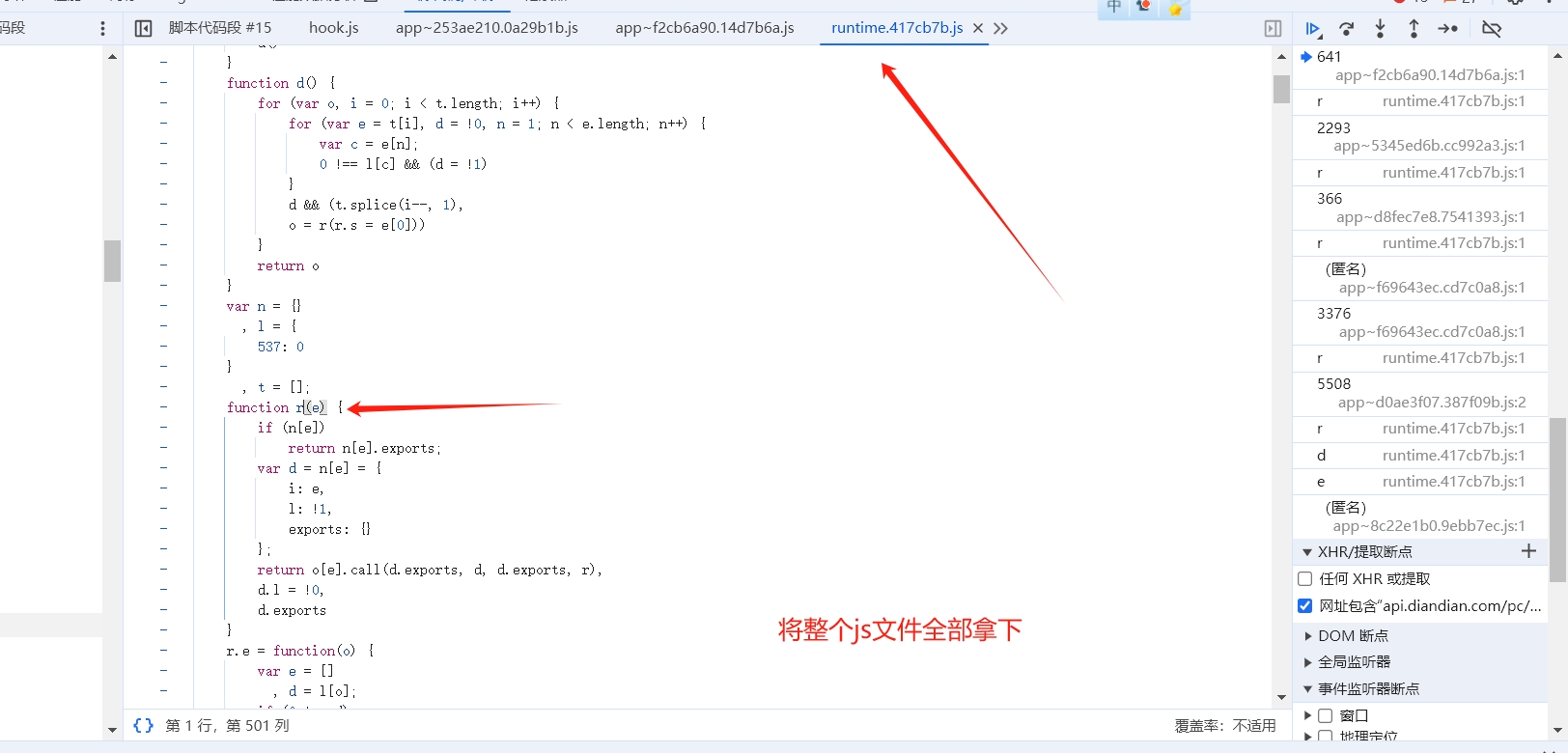Screen dimensions: 1568x753
Task: Toggle the debugger sidebar panel icon
Action: click(x=1273, y=29)
